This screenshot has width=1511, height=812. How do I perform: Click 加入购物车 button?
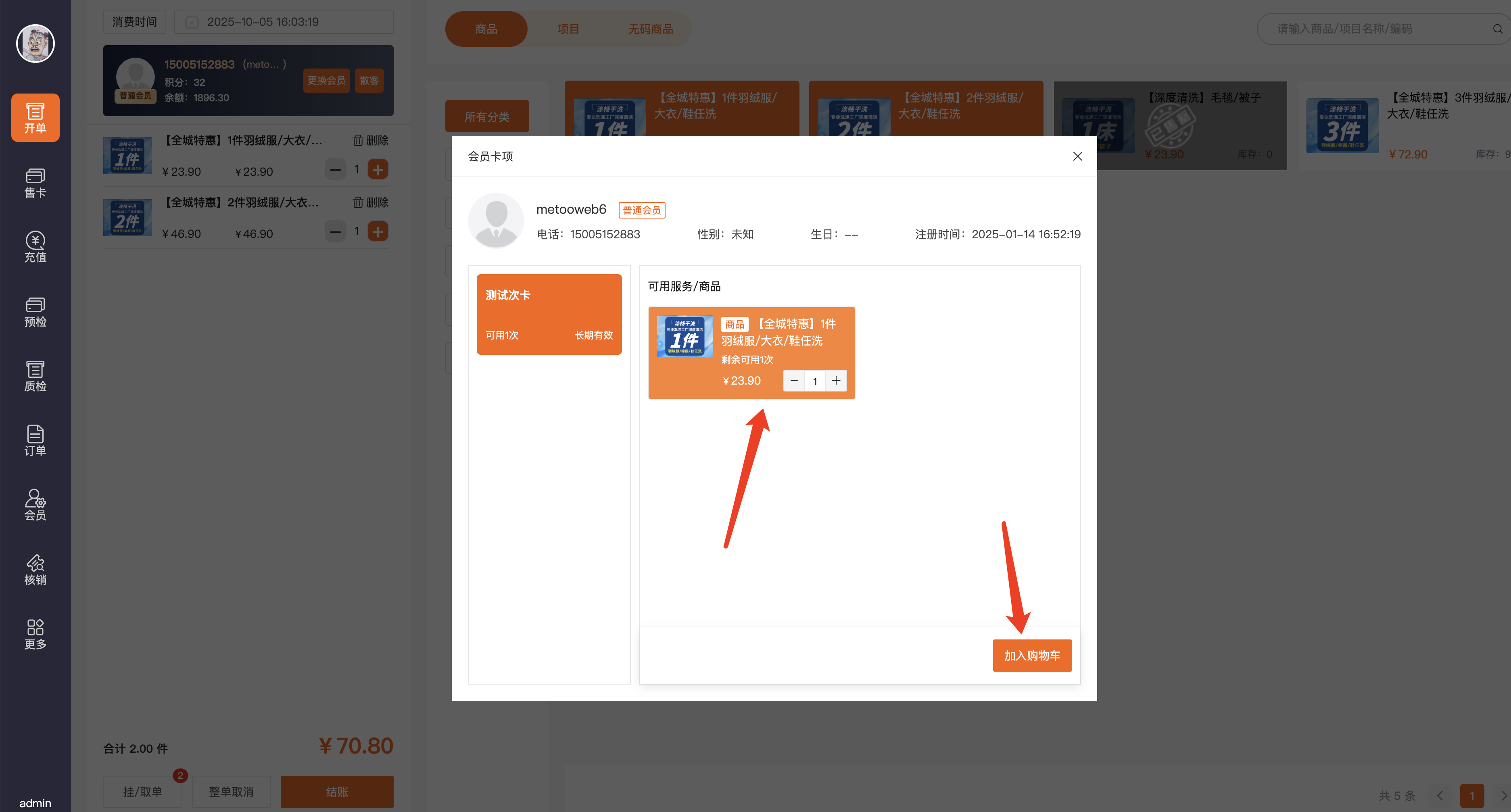tap(1032, 656)
